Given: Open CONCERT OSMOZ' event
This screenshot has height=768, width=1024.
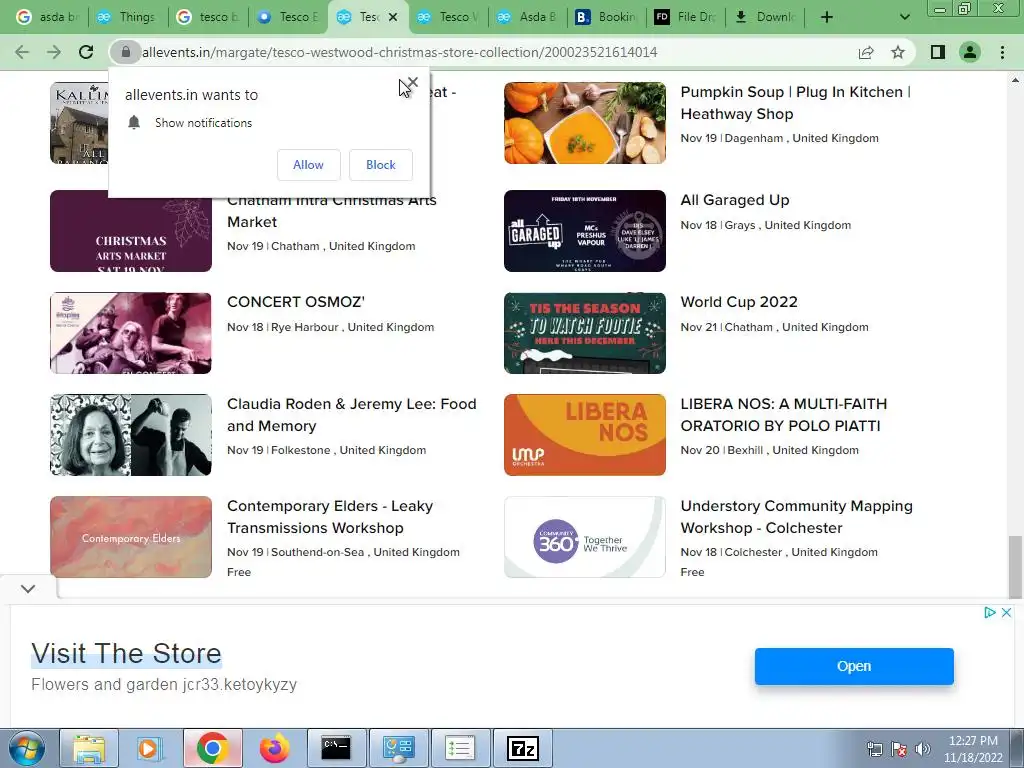Looking at the screenshot, I should tap(296, 302).
